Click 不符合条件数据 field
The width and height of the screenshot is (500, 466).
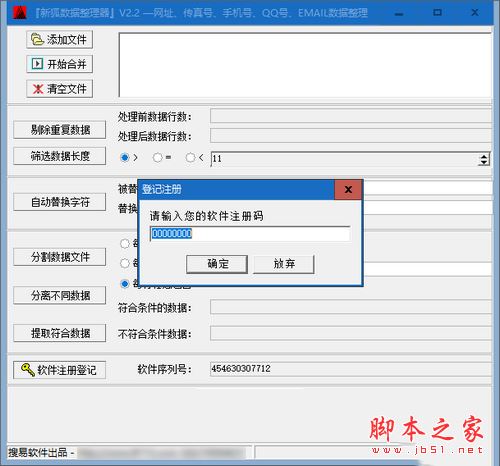(x=351, y=333)
